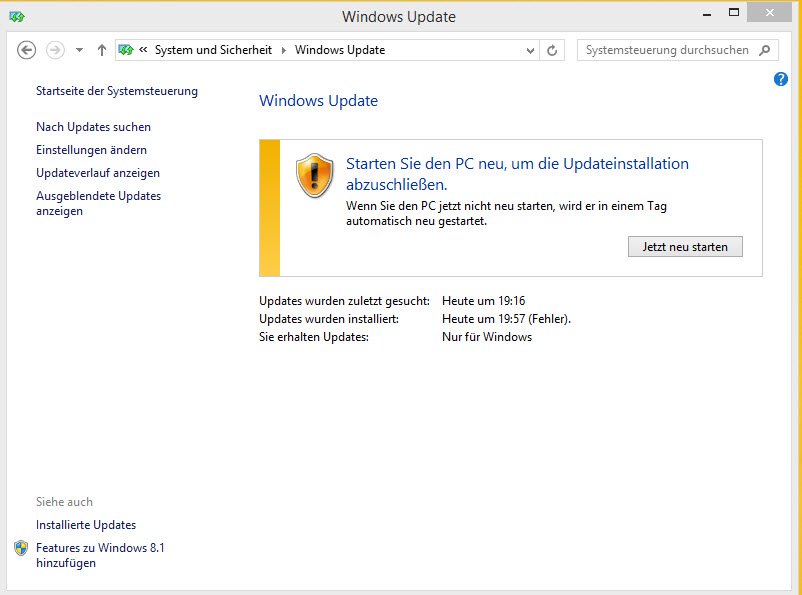The image size is (802, 595).
Task: Go back with the back arrow button
Action: [27, 50]
